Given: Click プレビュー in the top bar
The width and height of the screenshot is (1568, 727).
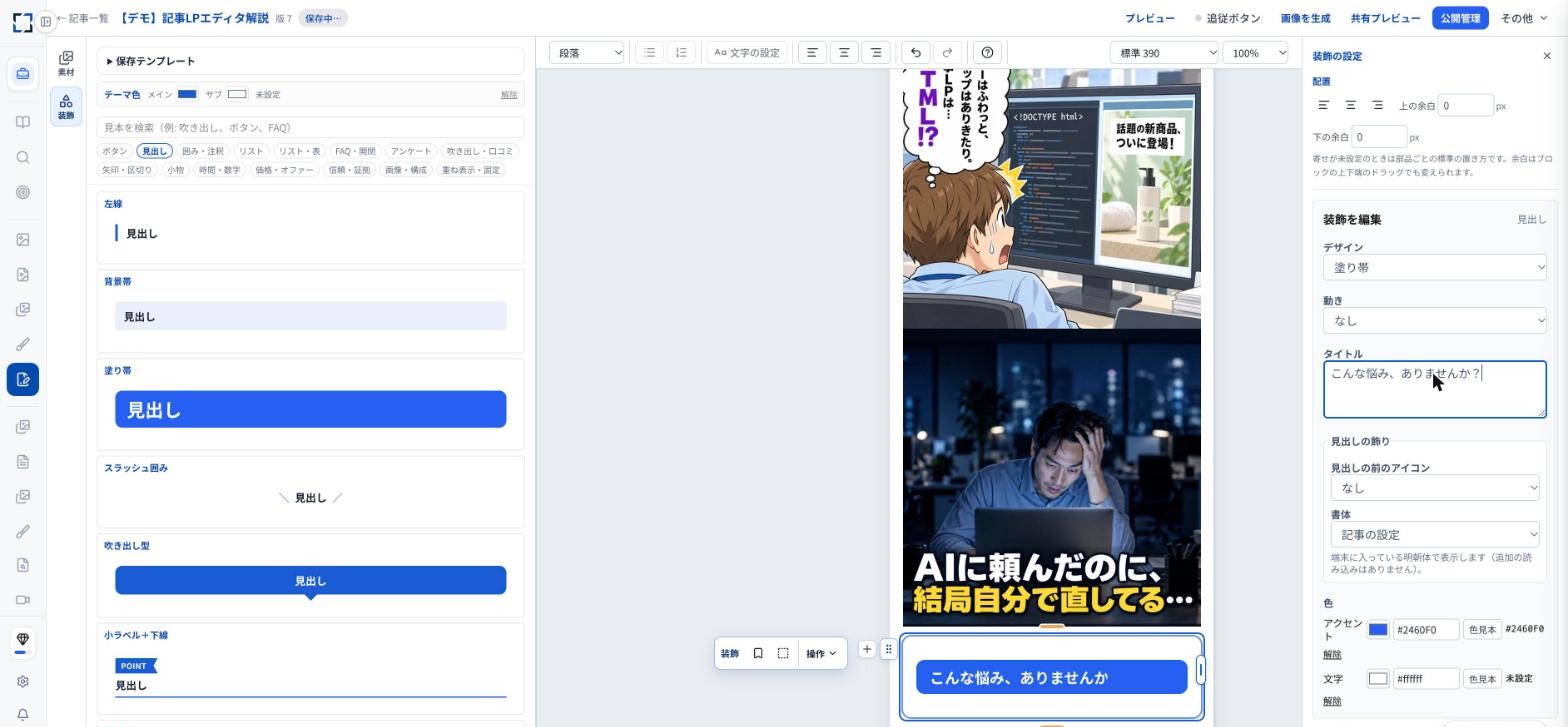Looking at the screenshot, I should tap(1150, 18).
